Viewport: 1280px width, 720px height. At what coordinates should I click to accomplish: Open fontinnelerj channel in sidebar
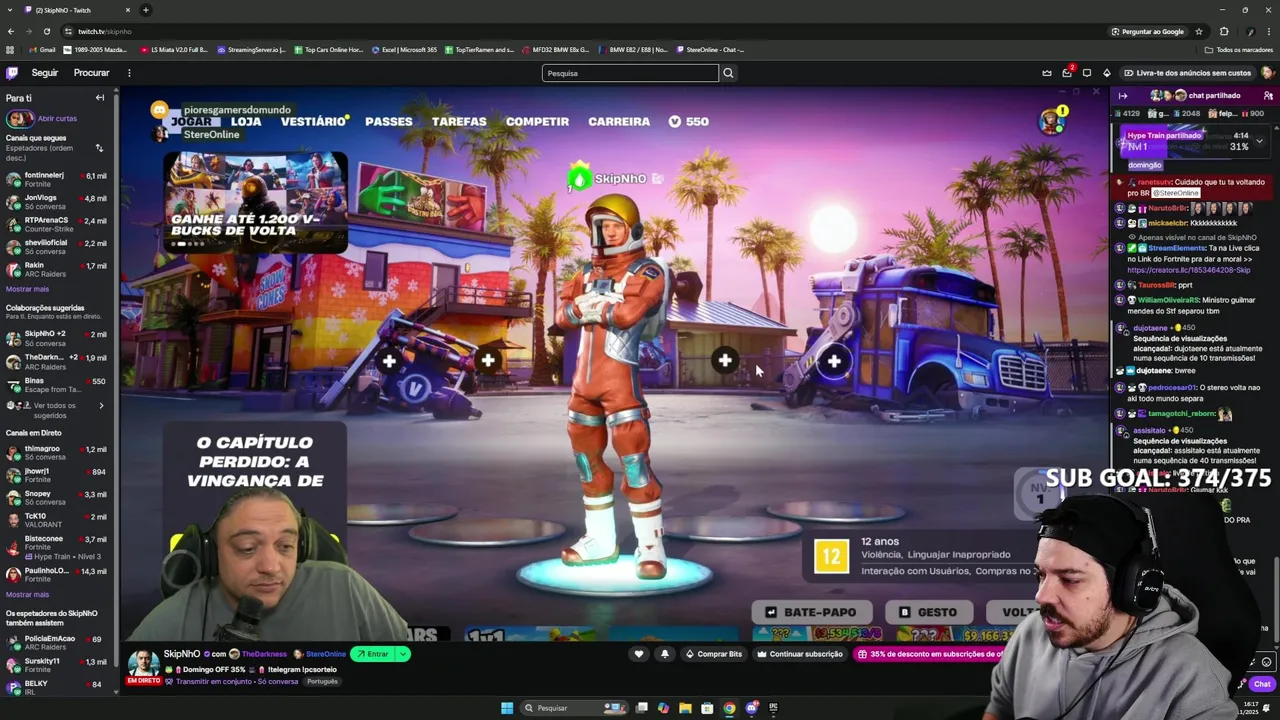57,179
